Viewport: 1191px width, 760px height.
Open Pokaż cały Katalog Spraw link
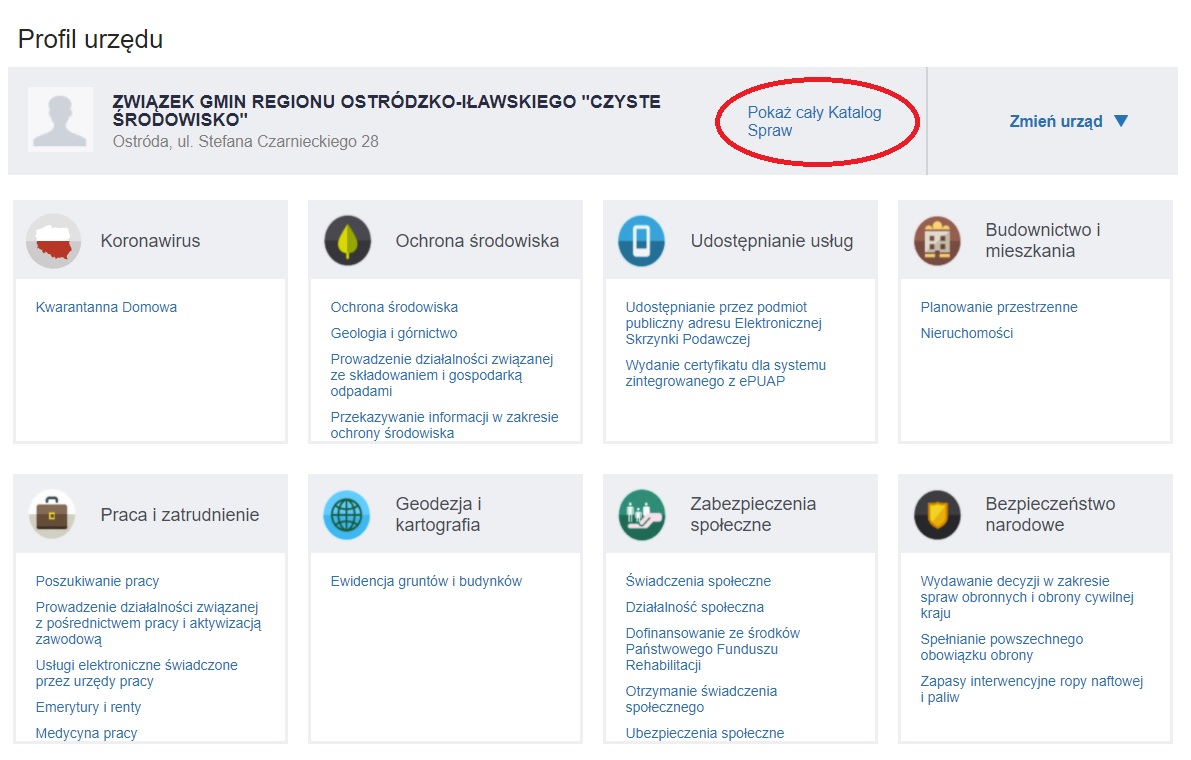coord(814,121)
